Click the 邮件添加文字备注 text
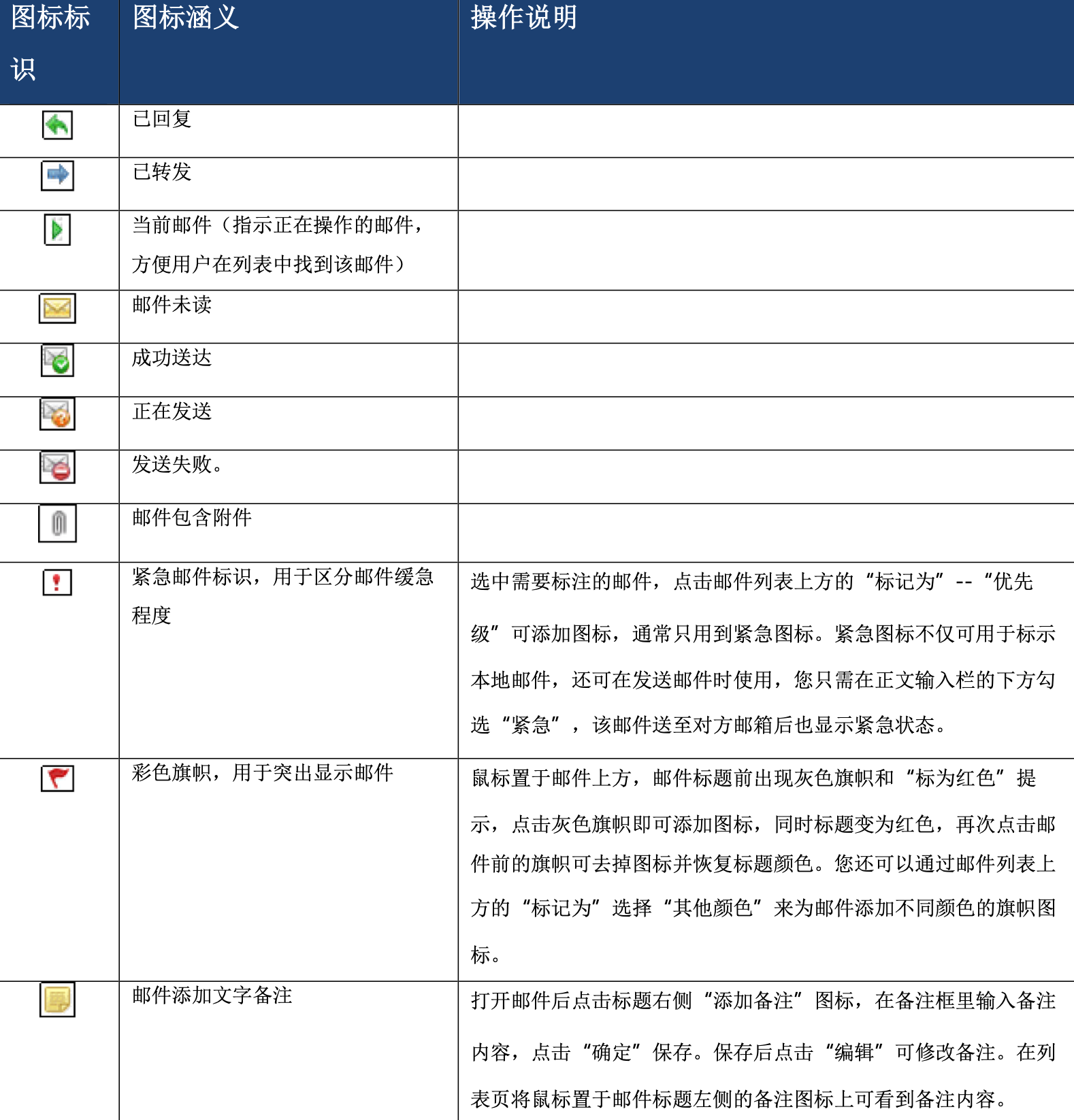Viewport: 1074px width, 1120px height. click(x=212, y=995)
